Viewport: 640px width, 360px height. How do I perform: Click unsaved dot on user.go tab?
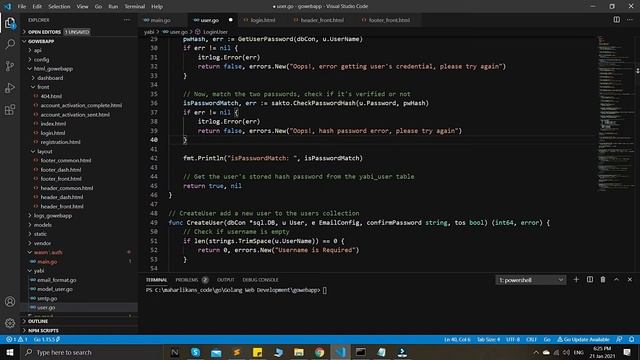pos(231,20)
